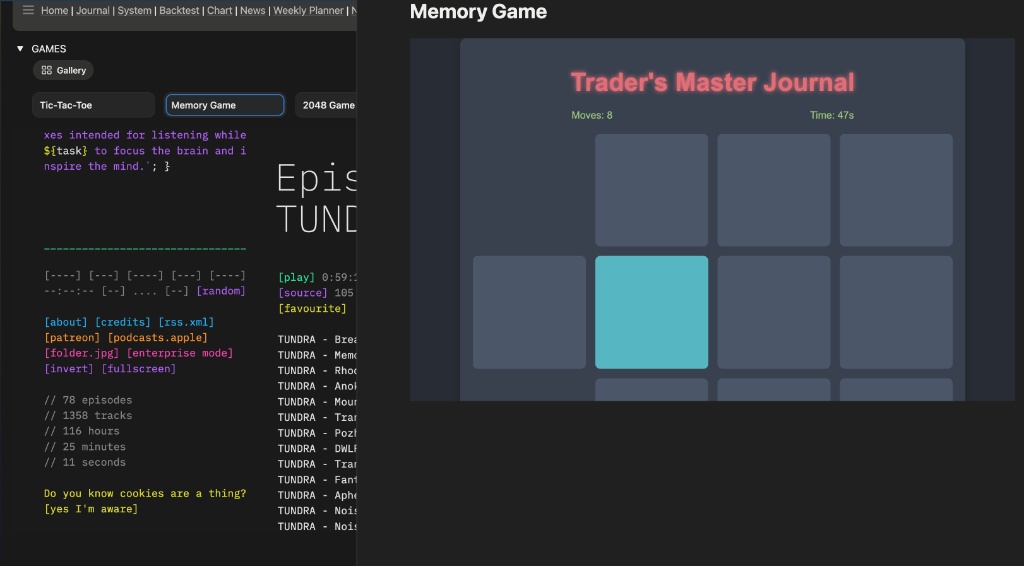Click 'Do you know cookies are a thing?'
1024x566 pixels.
(145, 494)
